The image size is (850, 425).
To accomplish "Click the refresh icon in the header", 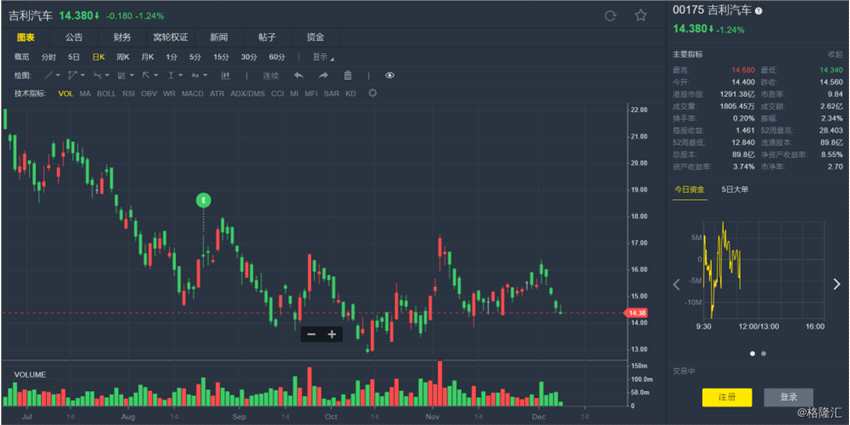I will 610,16.
